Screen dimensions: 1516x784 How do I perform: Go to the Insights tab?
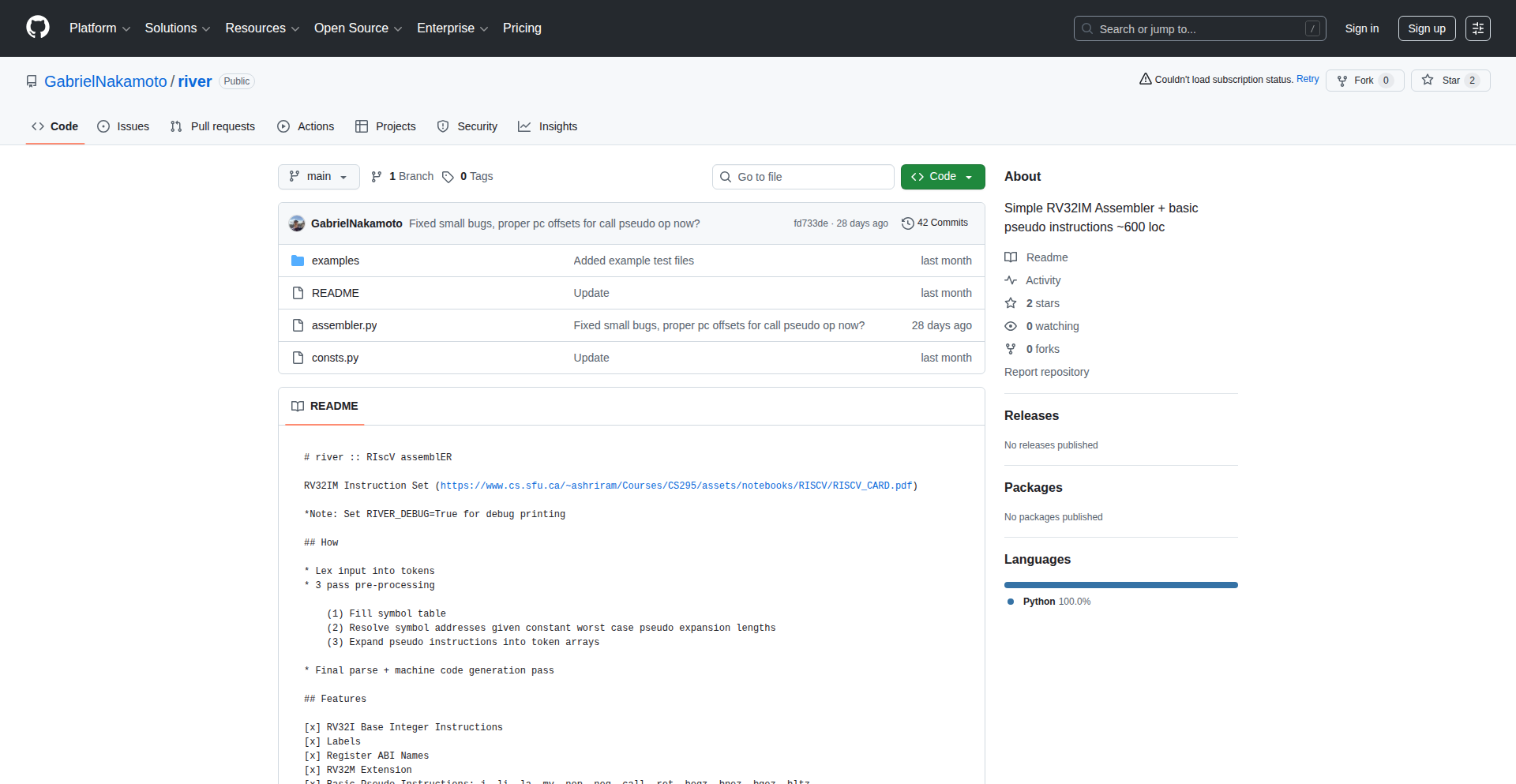(548, 126)
